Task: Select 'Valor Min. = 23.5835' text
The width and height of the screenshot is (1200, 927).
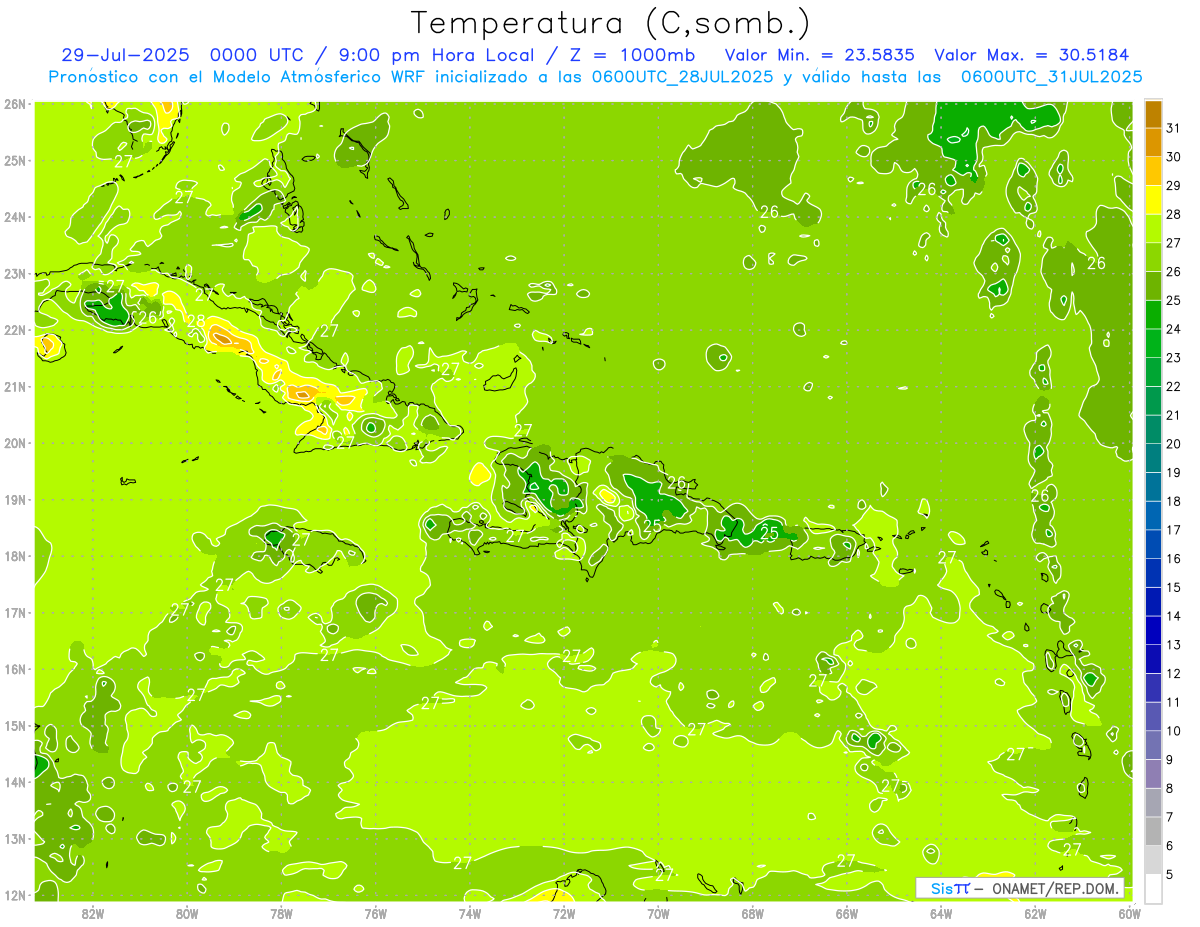Action: 821,55
